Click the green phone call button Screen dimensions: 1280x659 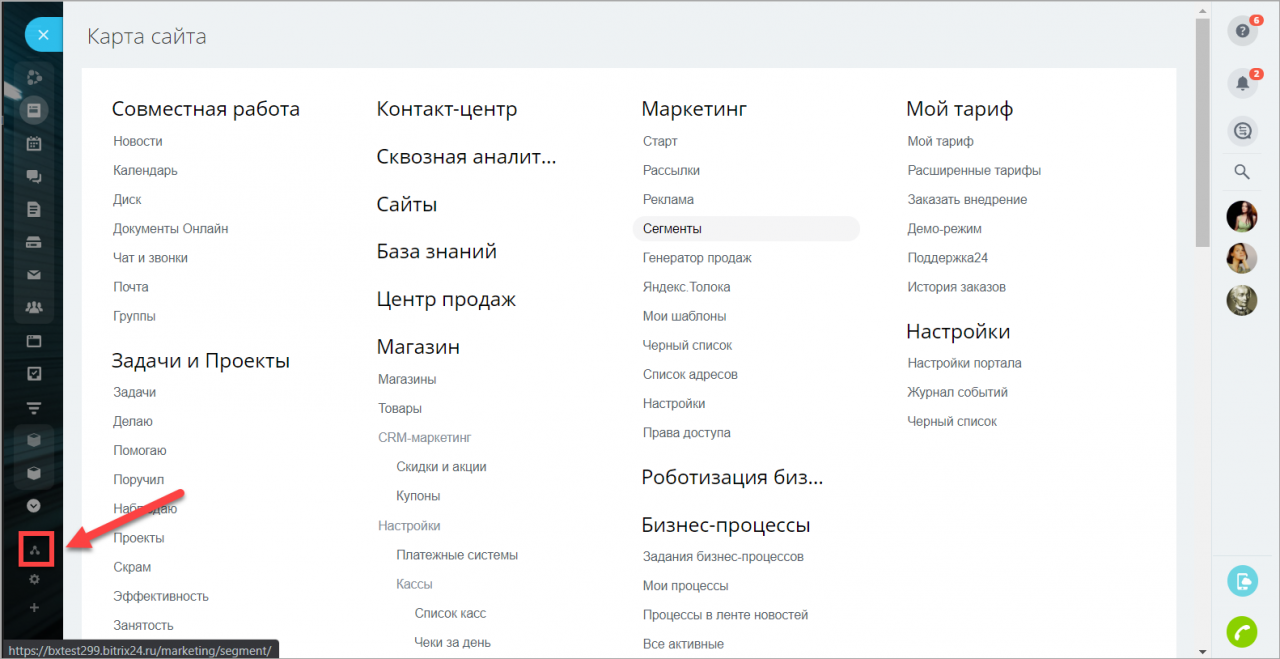1242,632
